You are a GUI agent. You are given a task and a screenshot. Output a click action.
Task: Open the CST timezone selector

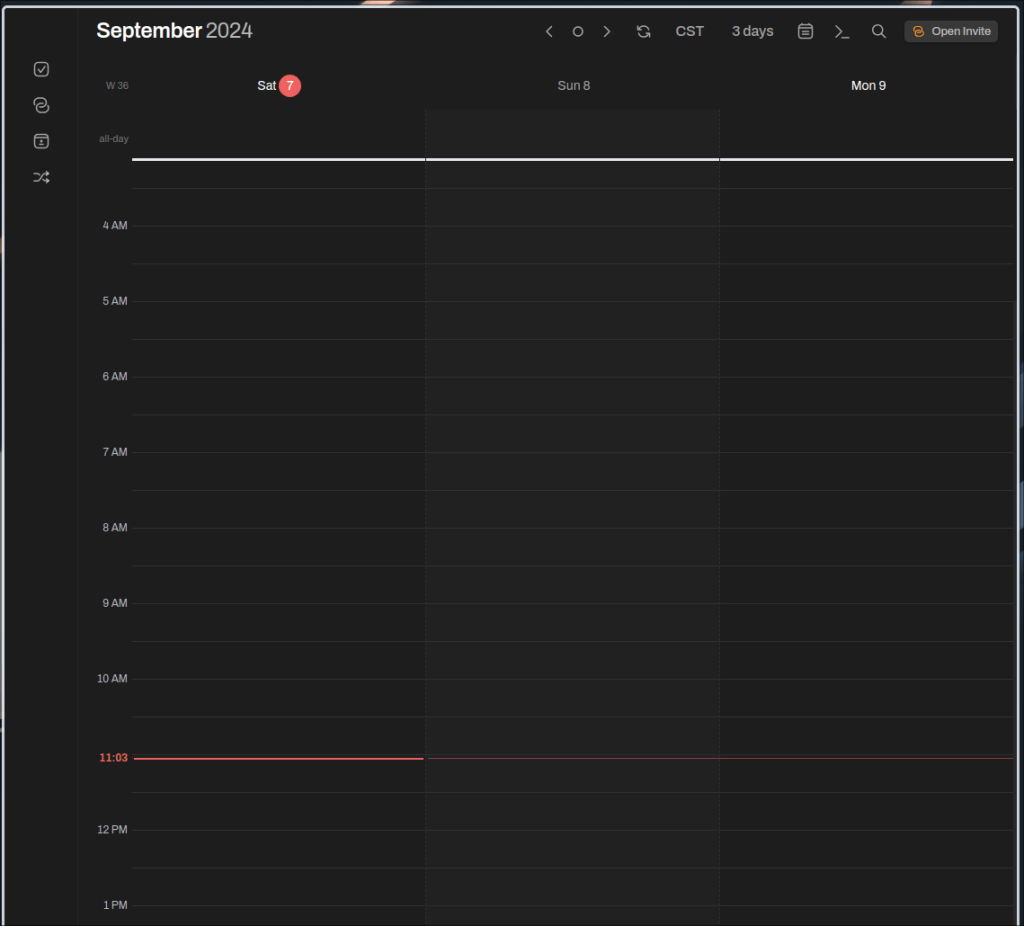click(689, 31)
